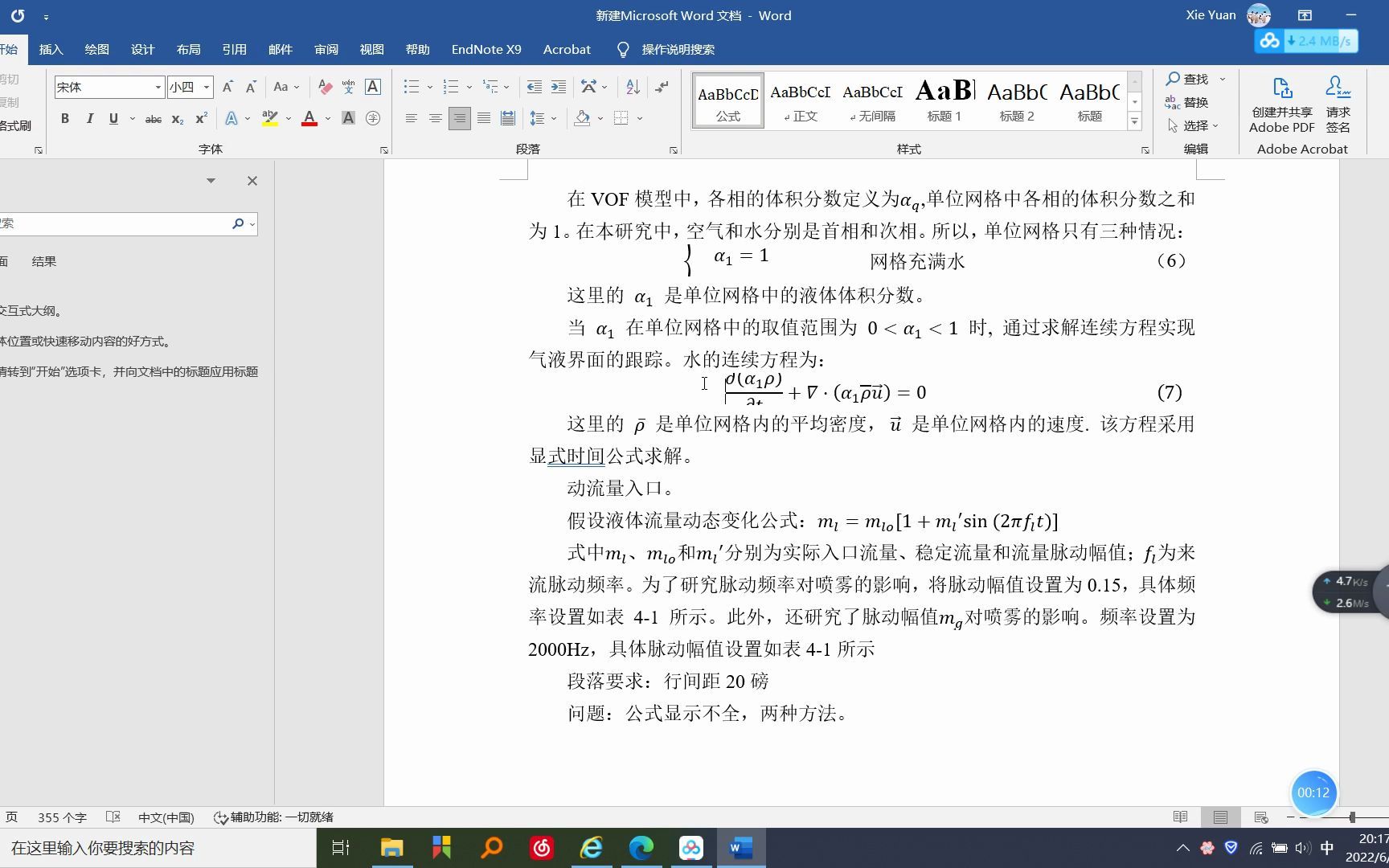Screen dimensions: 1389x868
Task: Switch to Print Layout view icon
Action: coord(1220,817)
